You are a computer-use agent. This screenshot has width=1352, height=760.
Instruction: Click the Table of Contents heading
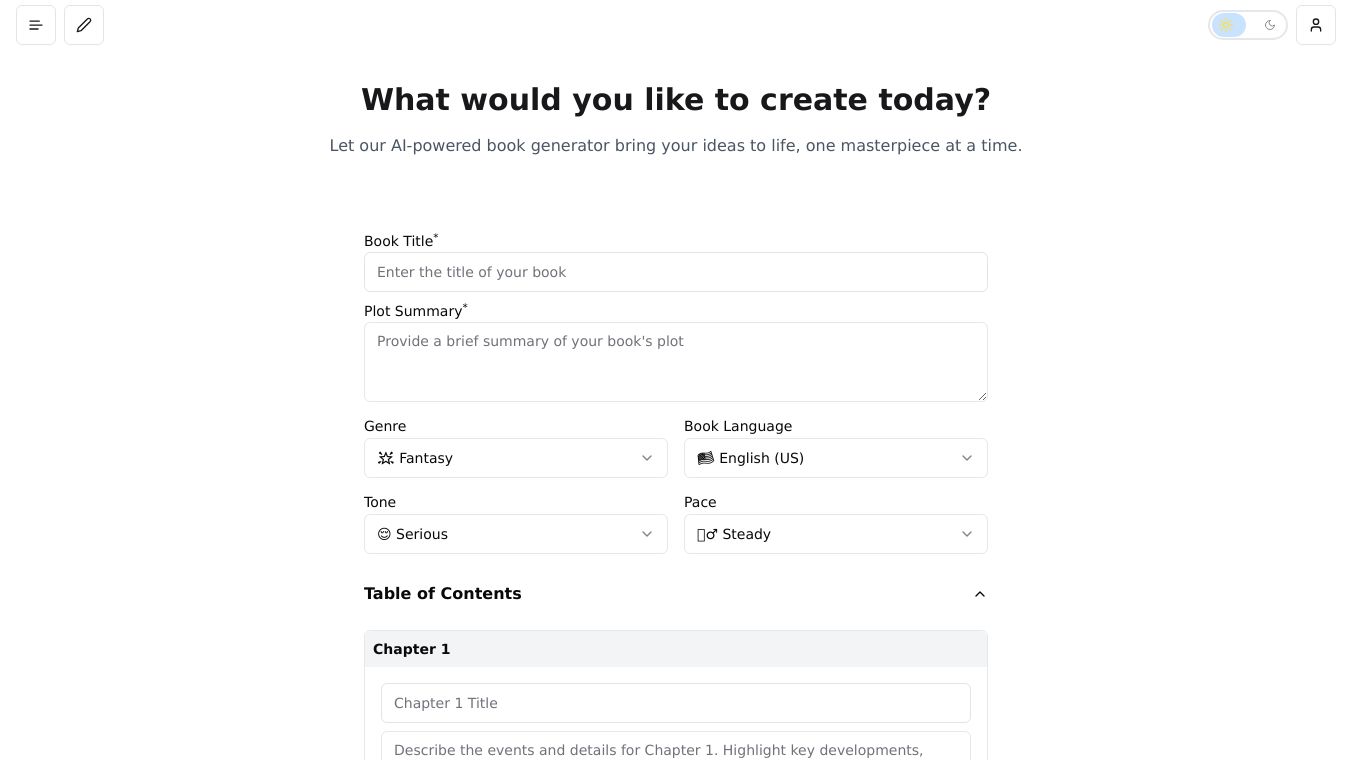click(442, 594)
